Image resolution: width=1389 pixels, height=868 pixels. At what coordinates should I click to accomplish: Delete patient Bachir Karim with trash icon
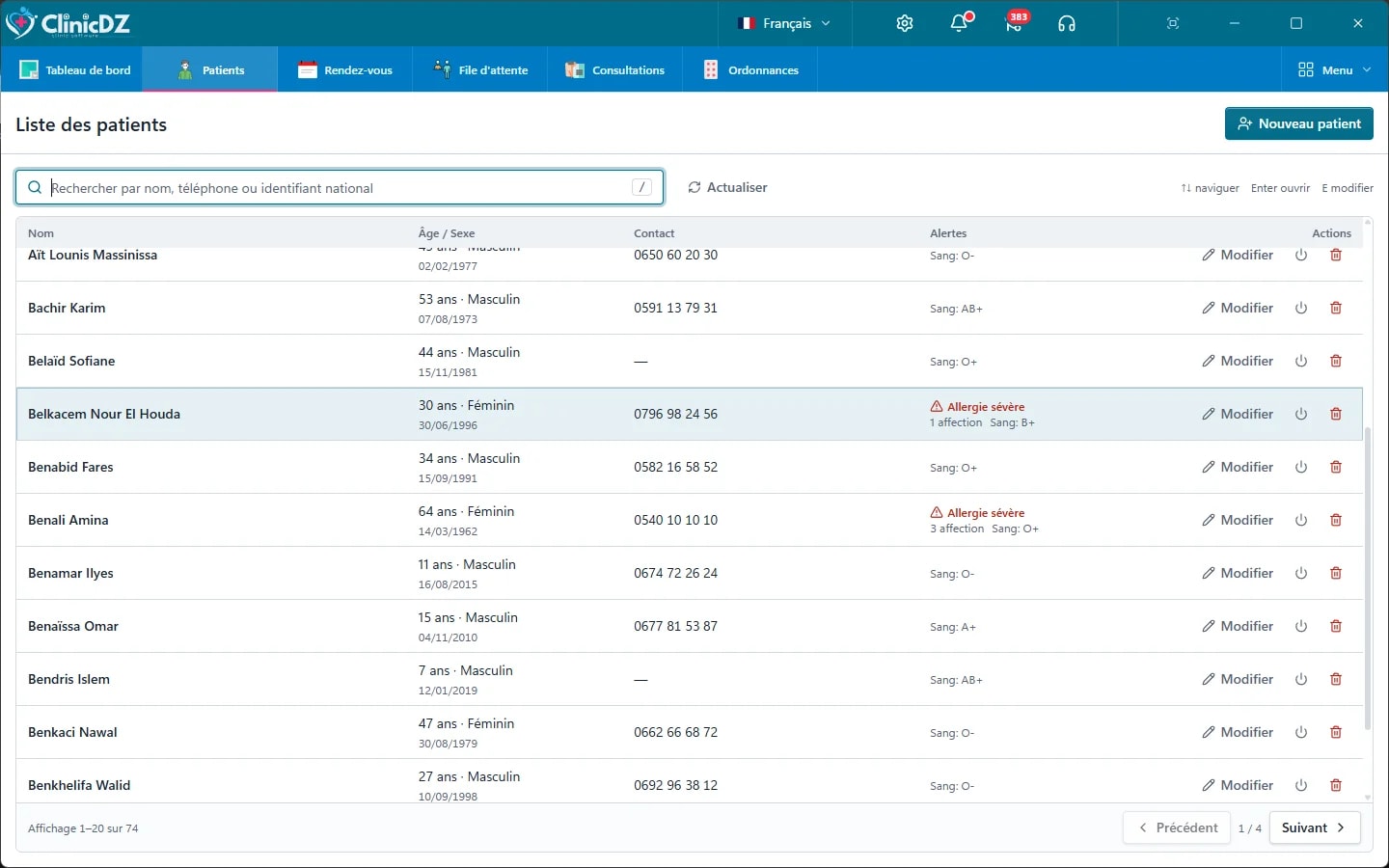(1336, 308)
